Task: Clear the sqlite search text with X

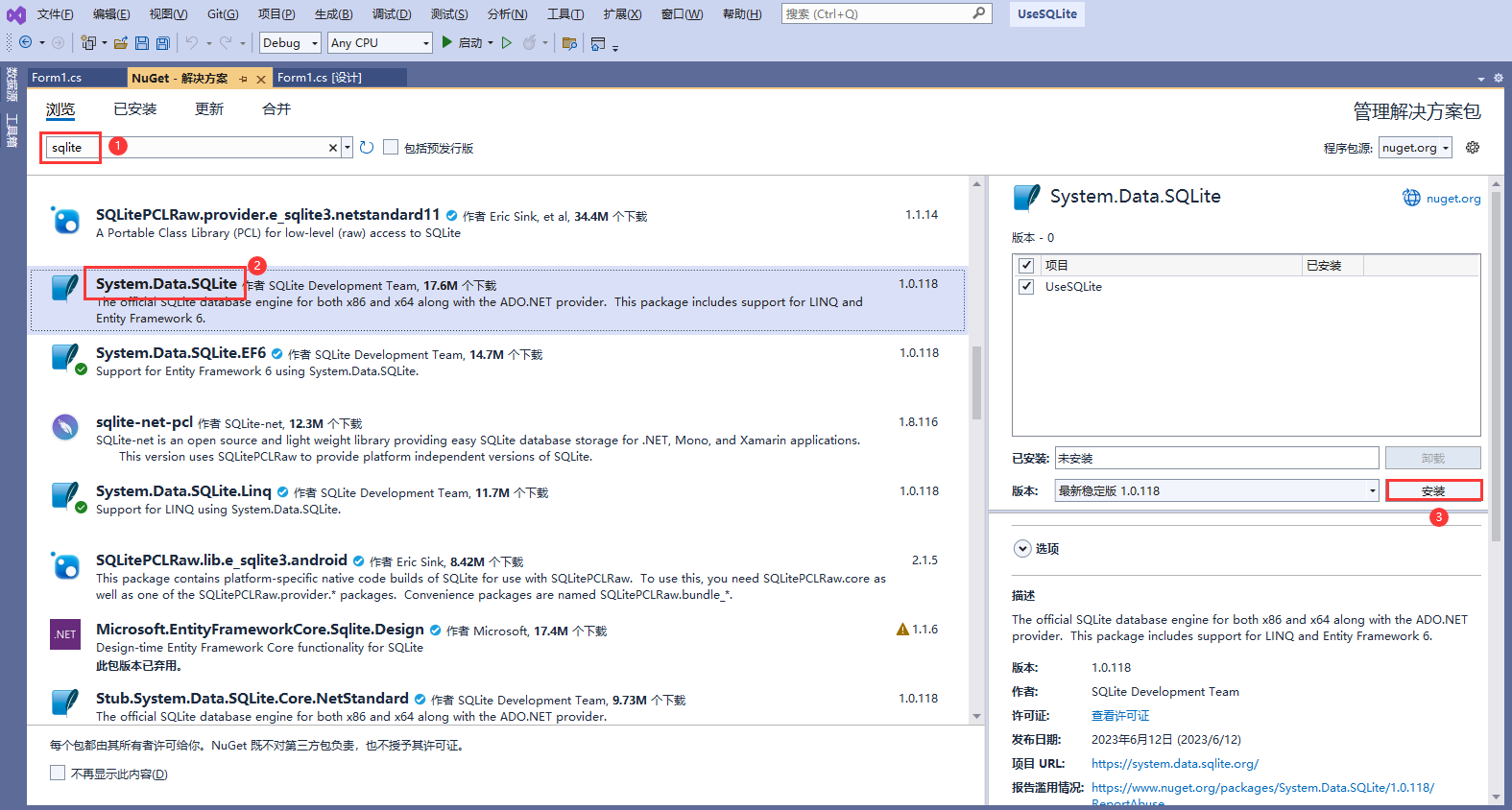Action: point(333,147)
